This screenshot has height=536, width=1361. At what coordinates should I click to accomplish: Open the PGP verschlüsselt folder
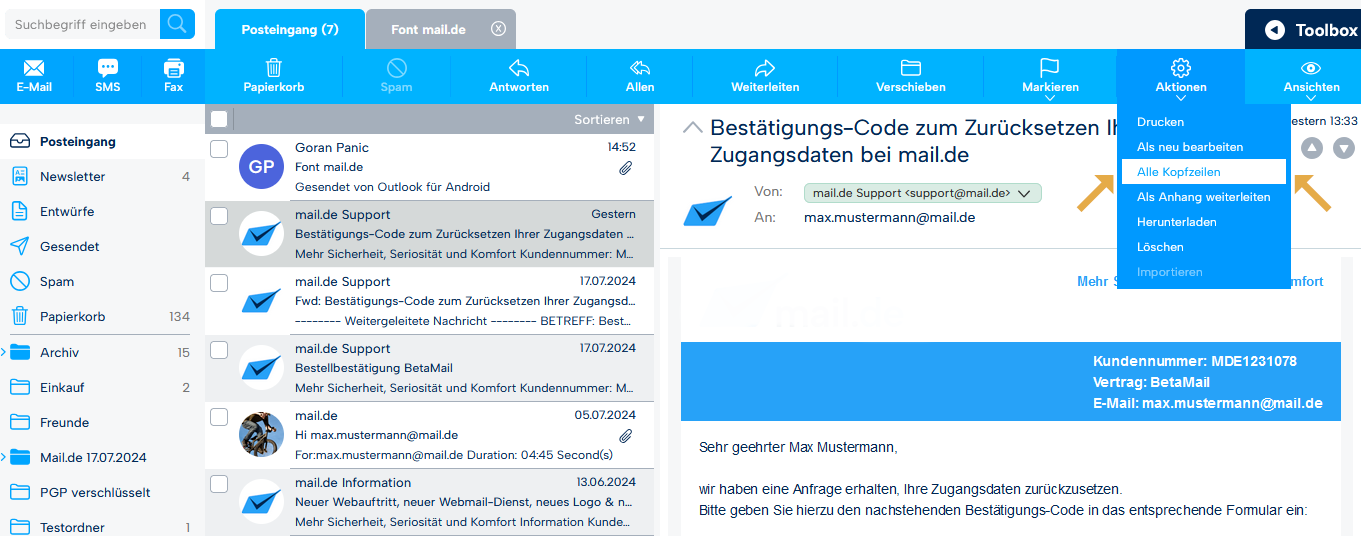pyautogui.click(x=100, y=492)
